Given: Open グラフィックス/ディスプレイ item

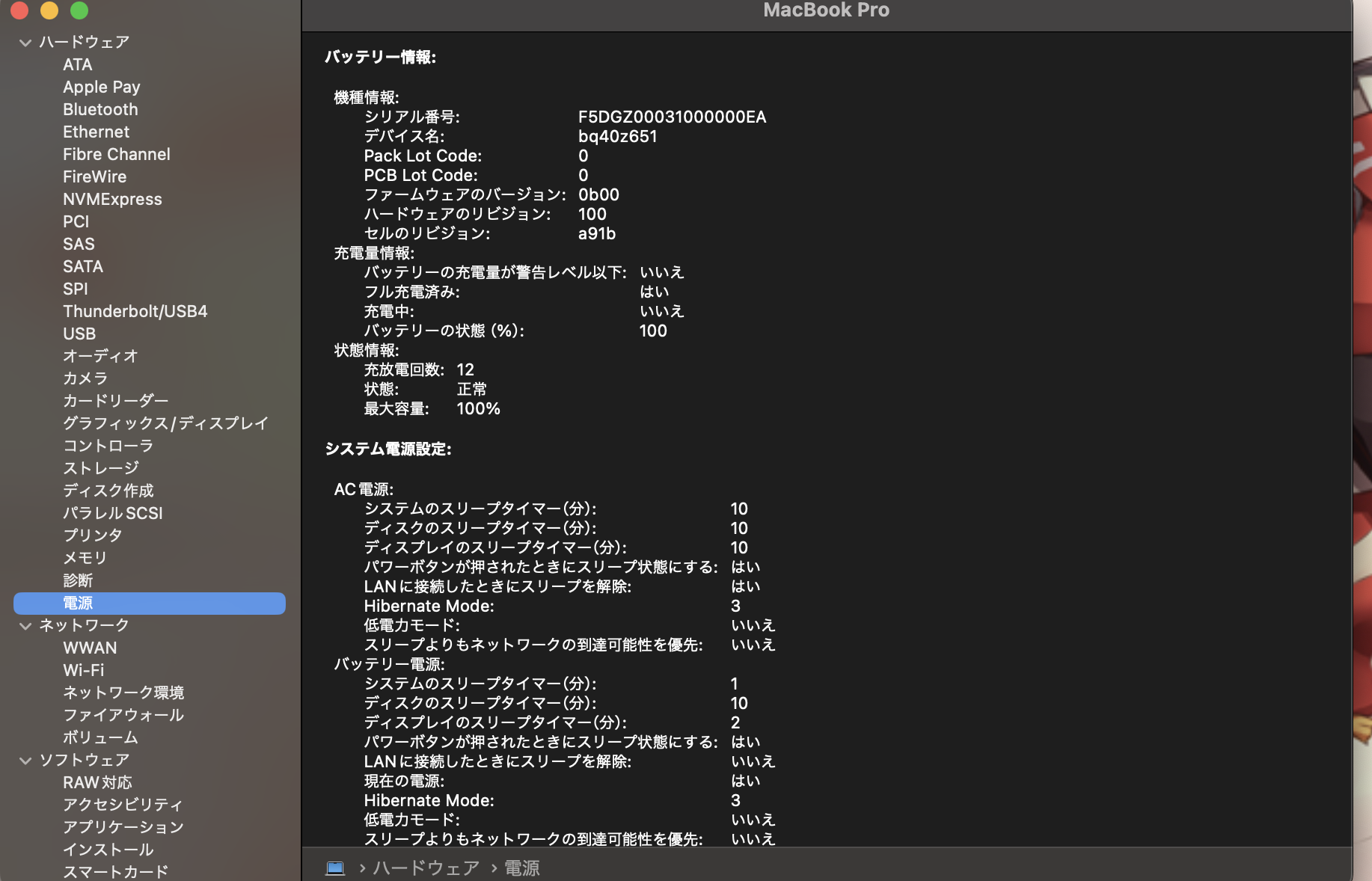Looking at the screenshot, I should point(165,424).
